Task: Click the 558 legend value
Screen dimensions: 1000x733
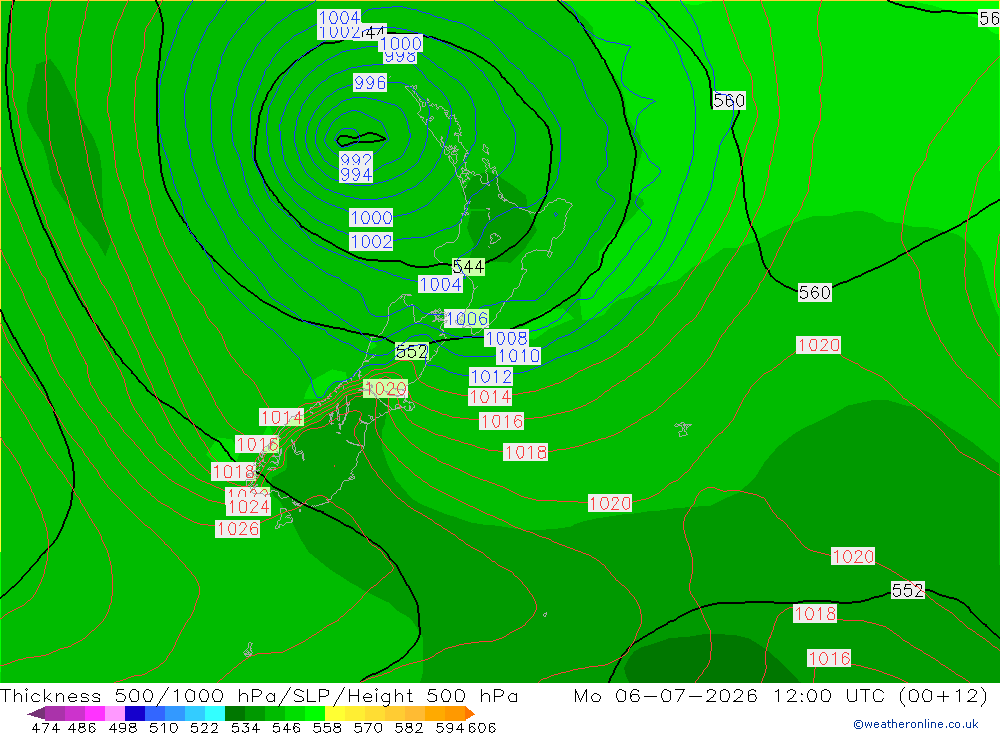Action: click(x=327, y=728)
